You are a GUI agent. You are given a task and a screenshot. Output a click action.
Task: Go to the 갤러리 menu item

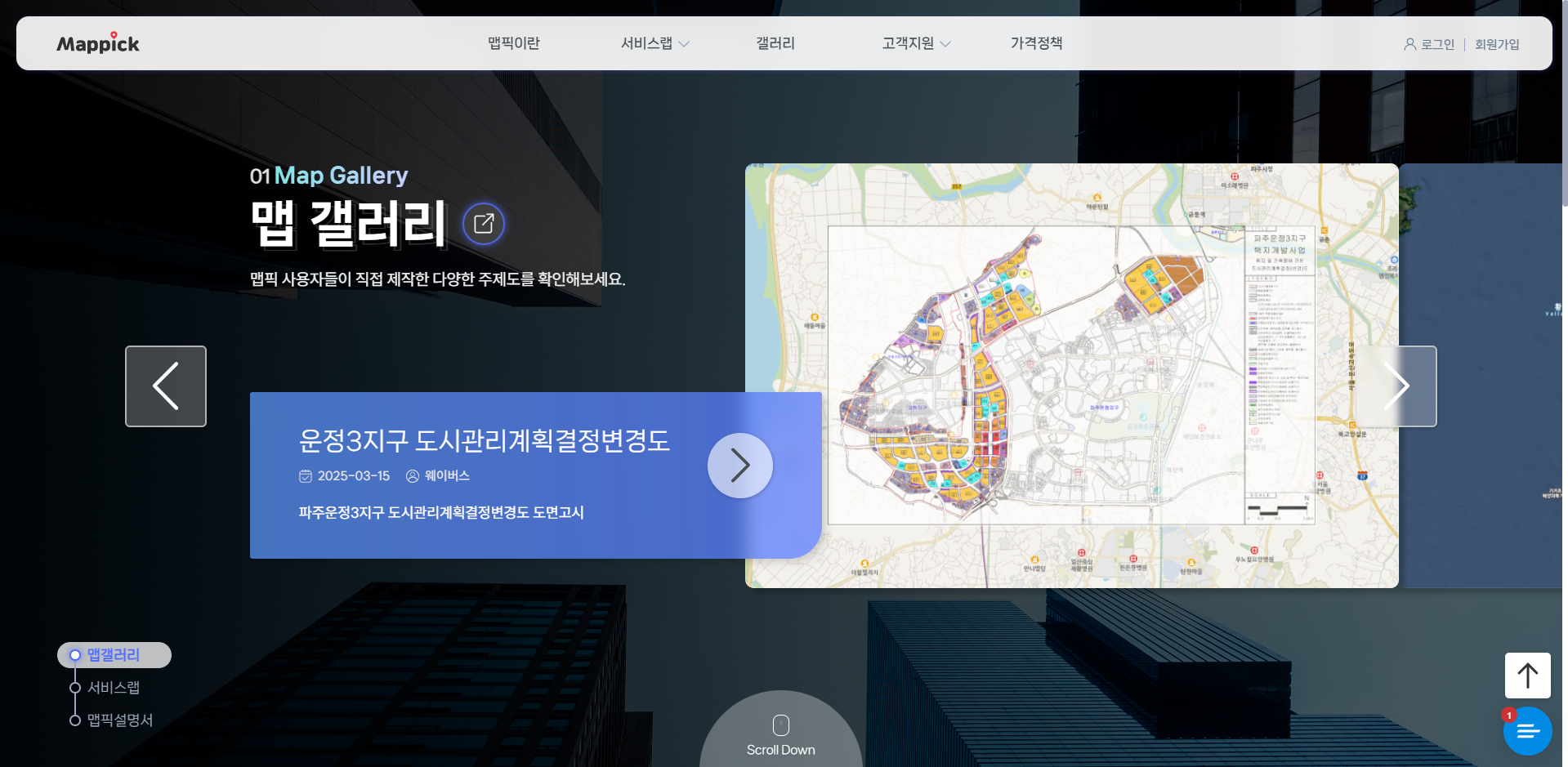tap(775, 43)
